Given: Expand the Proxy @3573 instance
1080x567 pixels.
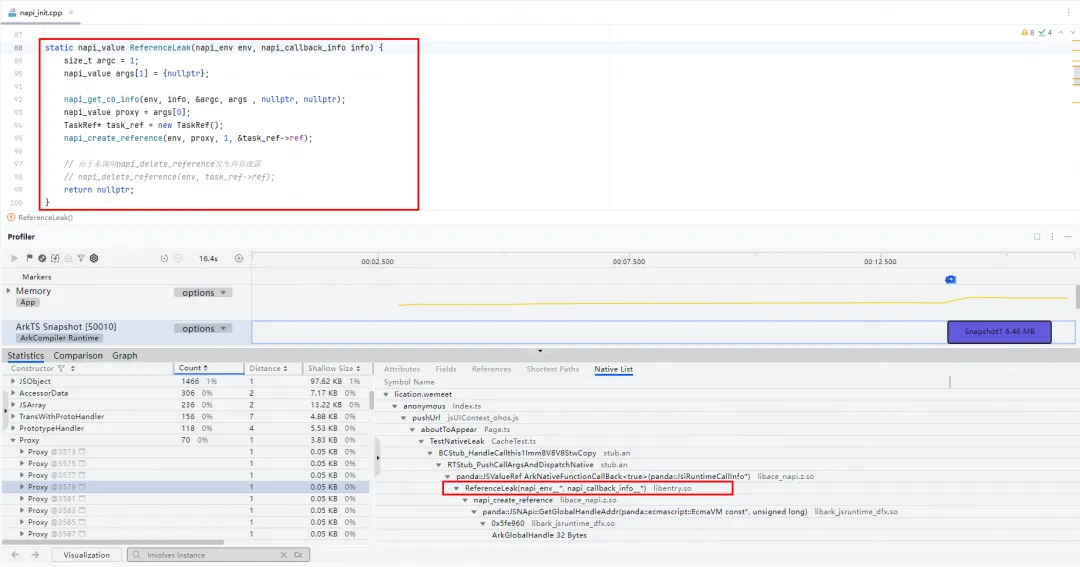Looking at the screenshot, I should click(22, 452).
